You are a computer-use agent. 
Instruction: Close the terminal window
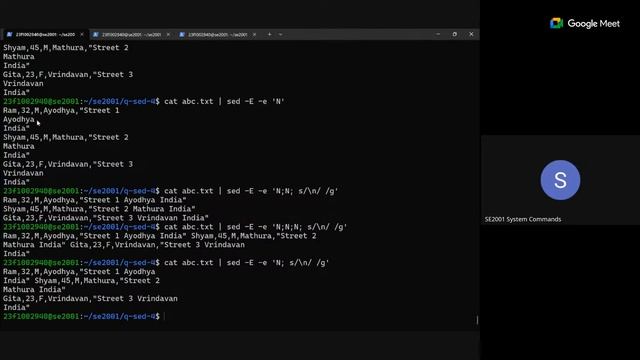click(471, 34)
